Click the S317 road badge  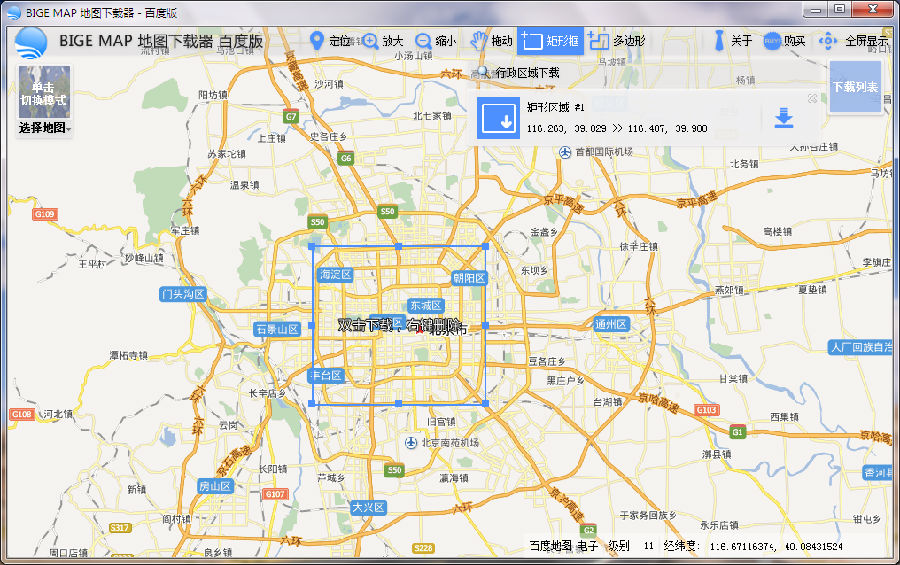point(119,528)
